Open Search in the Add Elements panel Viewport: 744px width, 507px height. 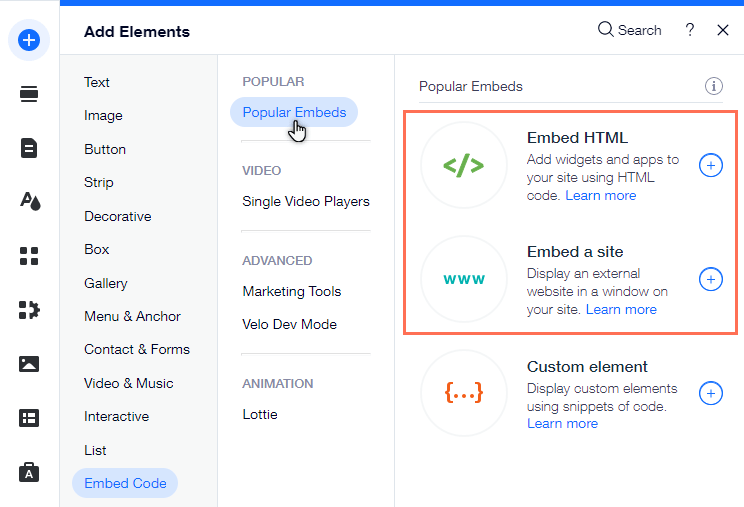click(x=629, y=30)
